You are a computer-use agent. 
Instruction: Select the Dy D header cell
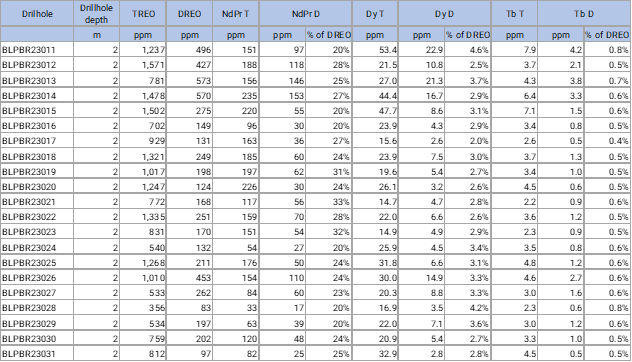click(x=444, y=14)
